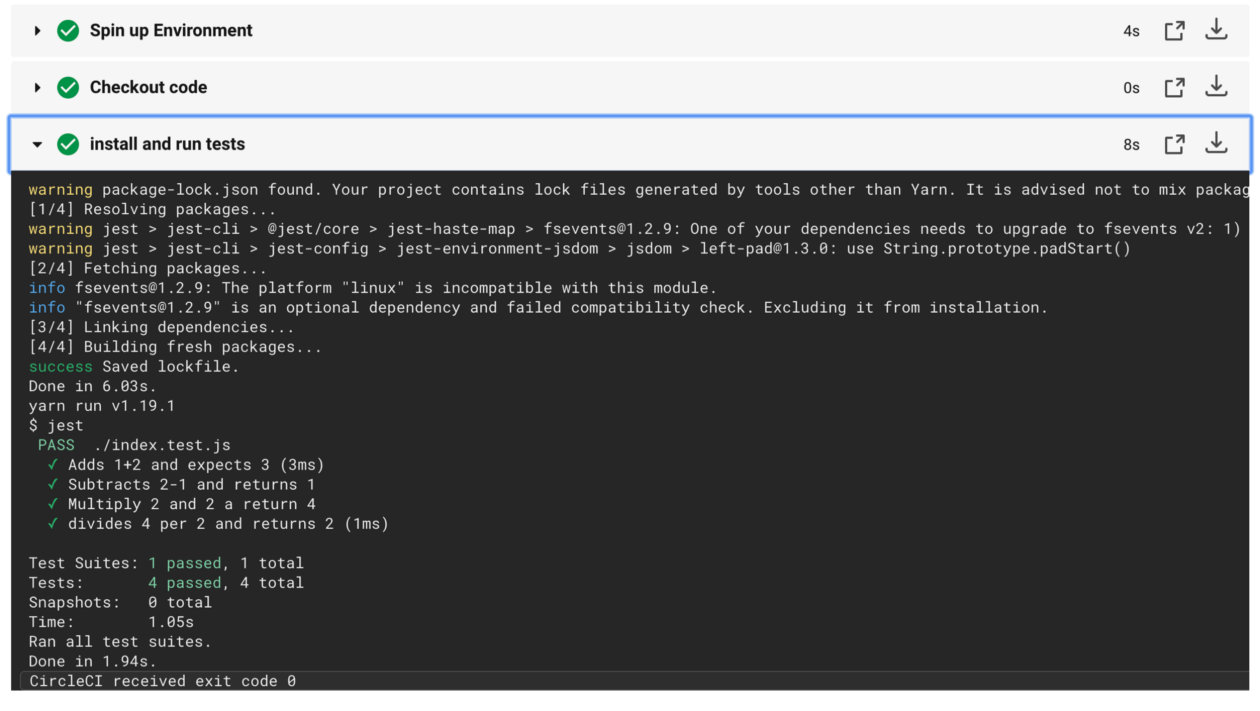Screen dimensions: 1260x711
Task: Click green success check for Checkout code
Action: click(x=68, y=88)
